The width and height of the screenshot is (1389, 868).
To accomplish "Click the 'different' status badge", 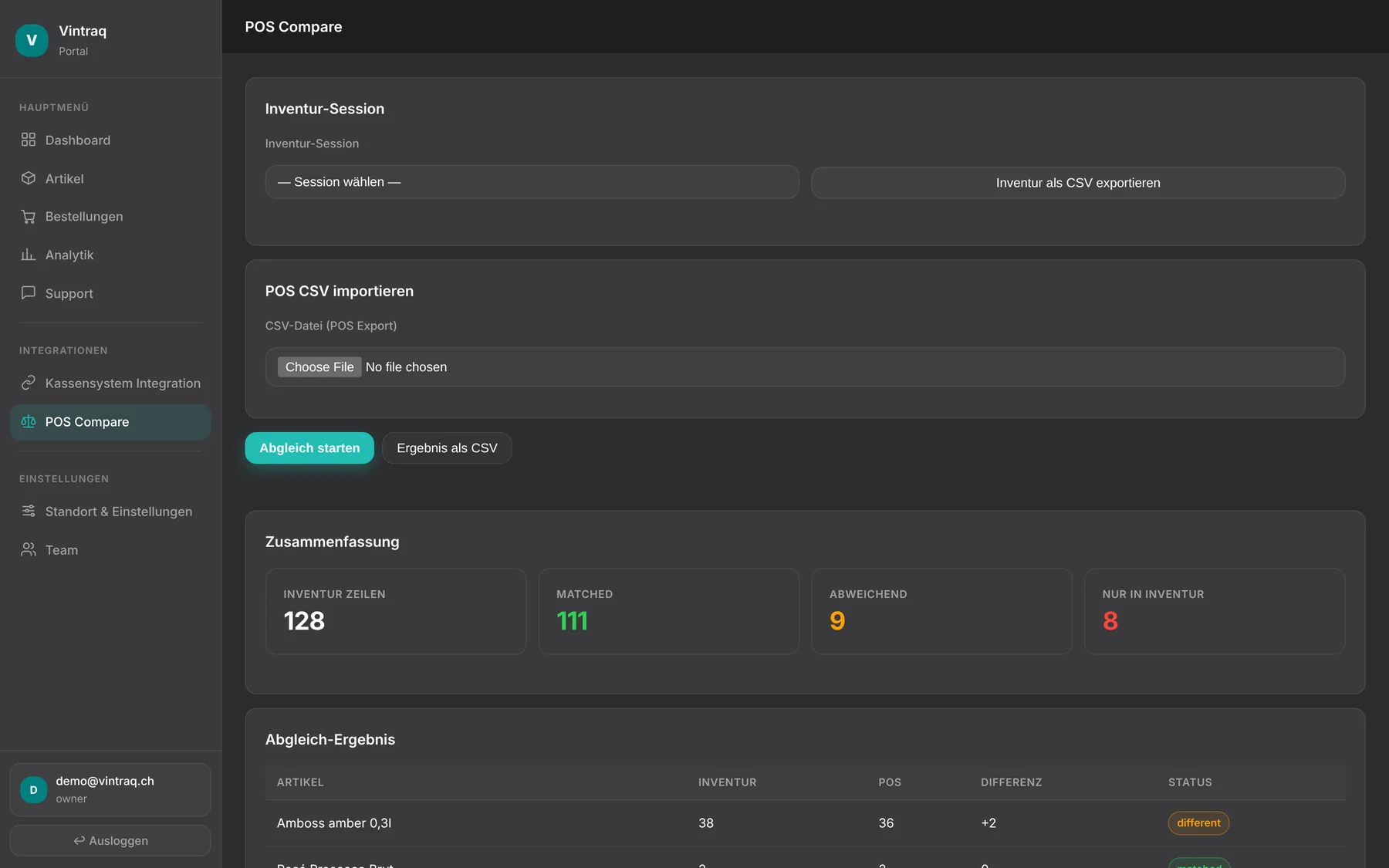I will (1198, 823).
